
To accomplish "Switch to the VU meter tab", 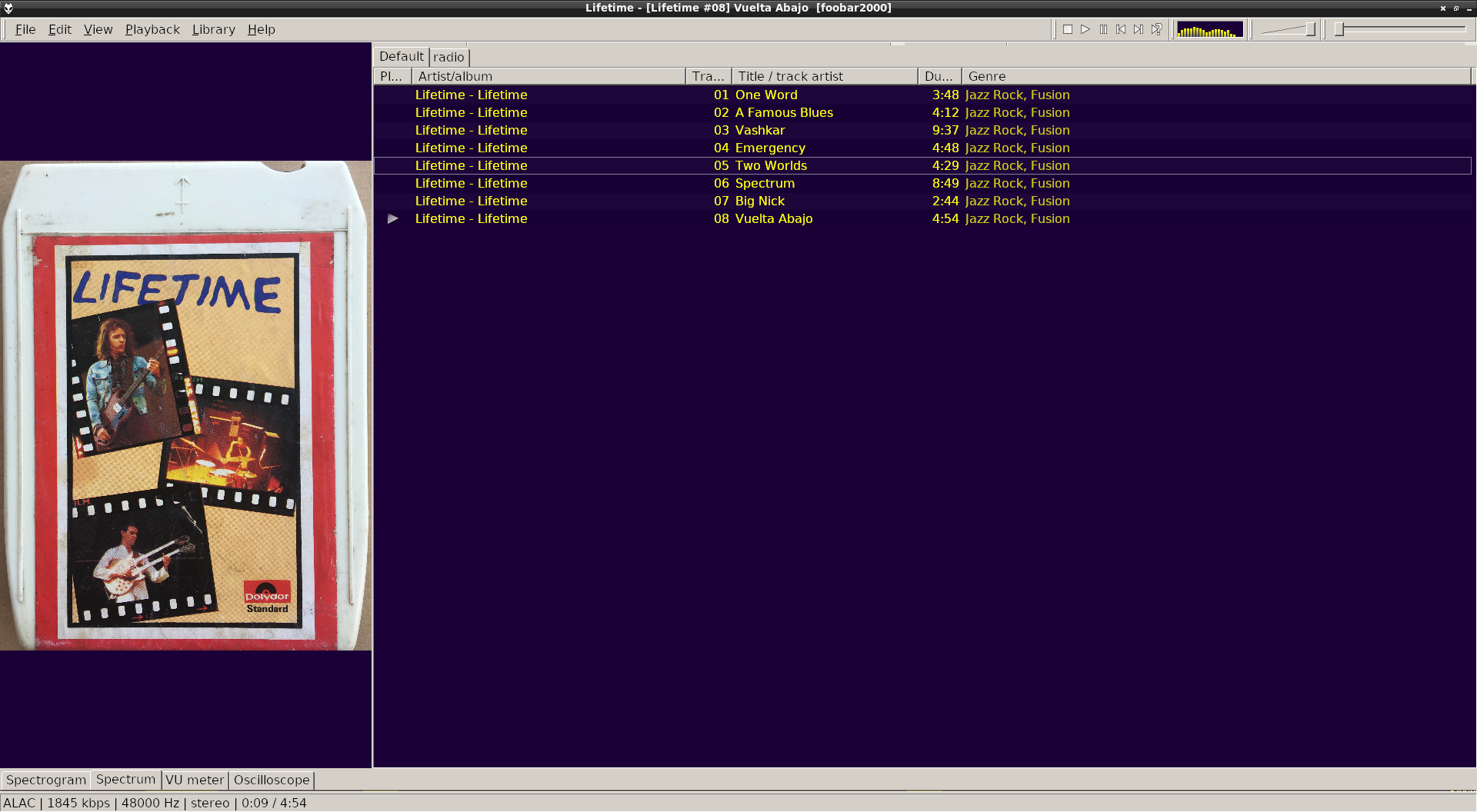I will pos(195,780).
